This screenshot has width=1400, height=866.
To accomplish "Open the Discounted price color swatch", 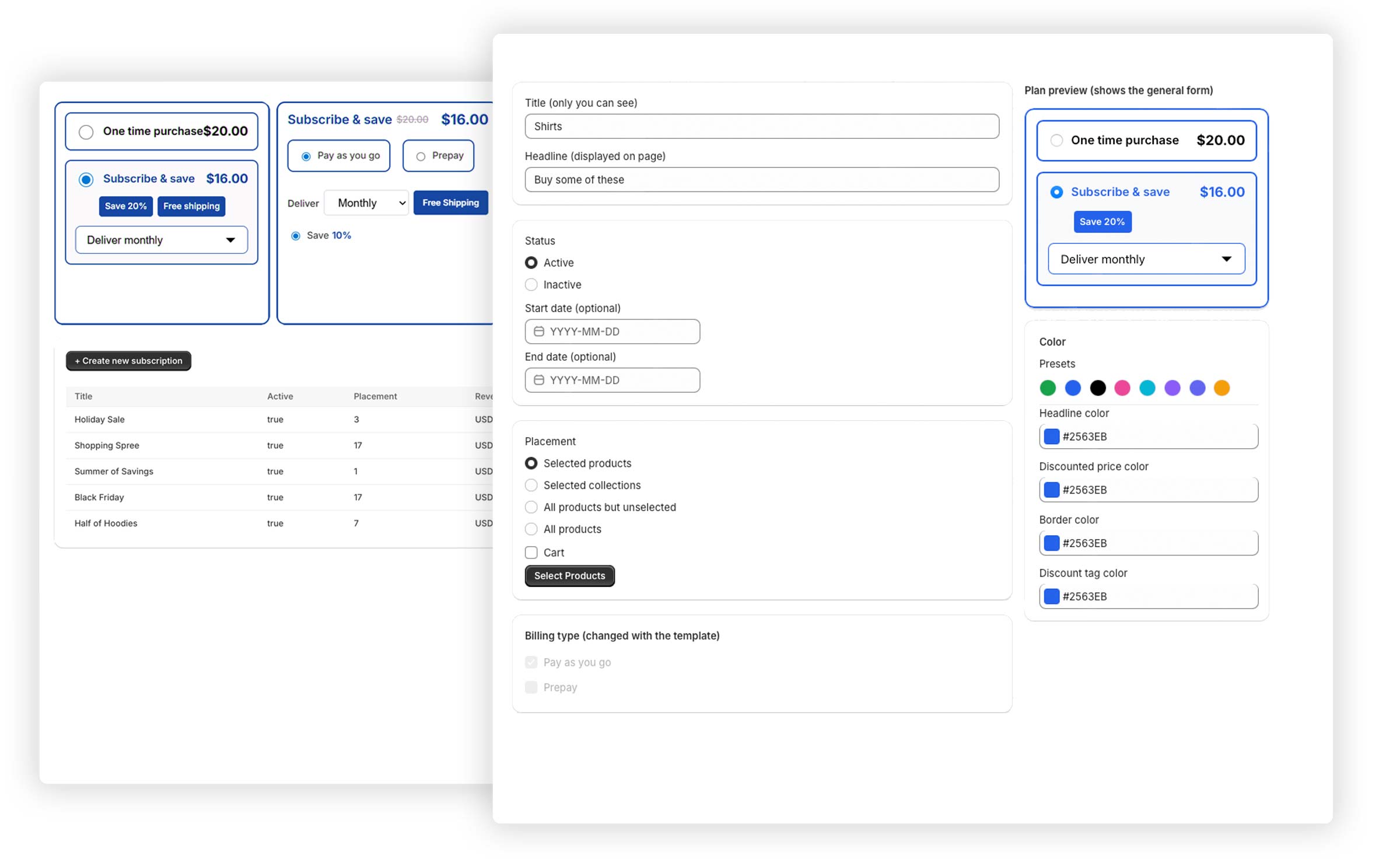I will (1051, 490).
